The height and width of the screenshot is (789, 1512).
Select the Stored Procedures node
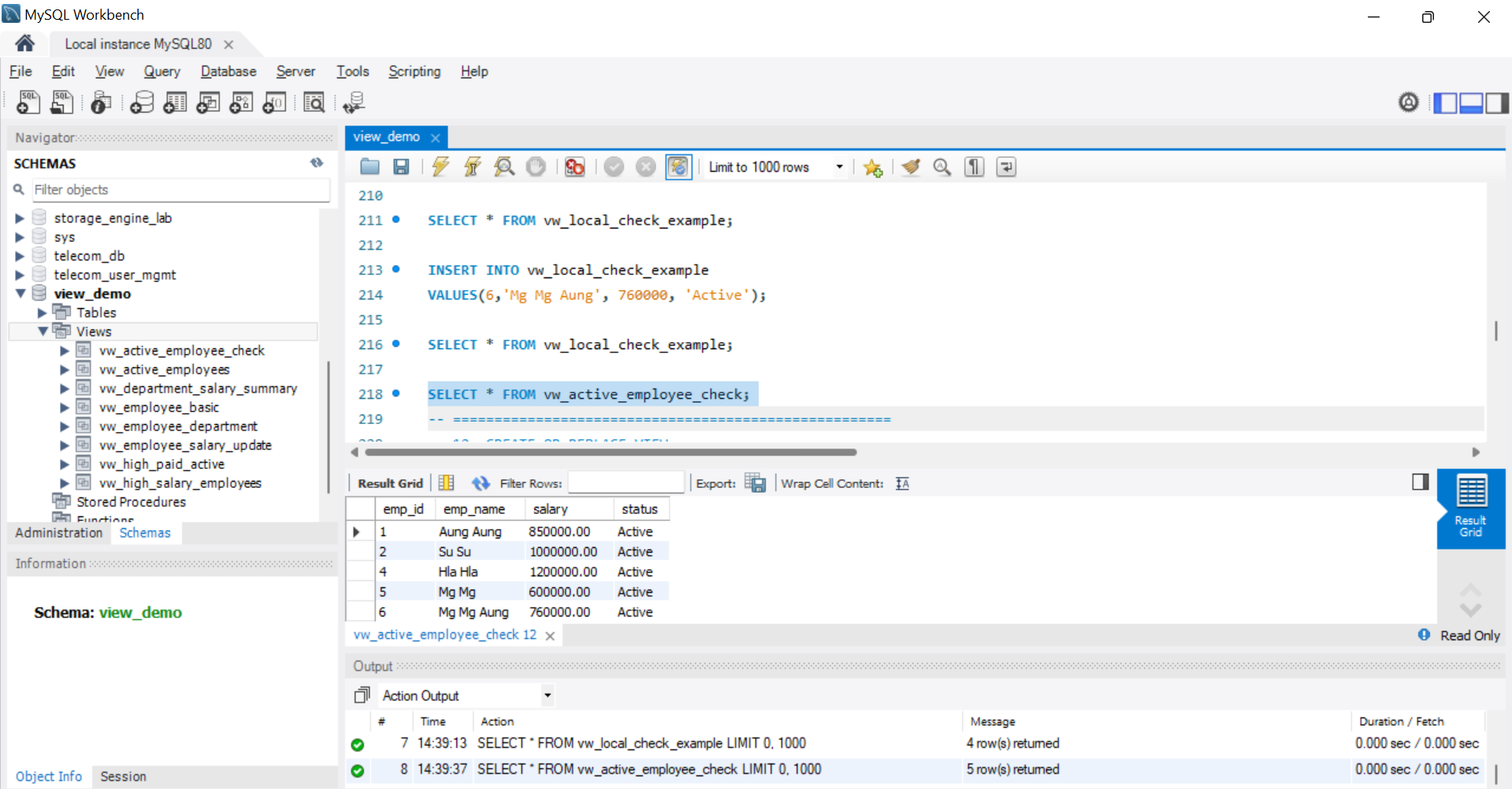tap(131, 502)
